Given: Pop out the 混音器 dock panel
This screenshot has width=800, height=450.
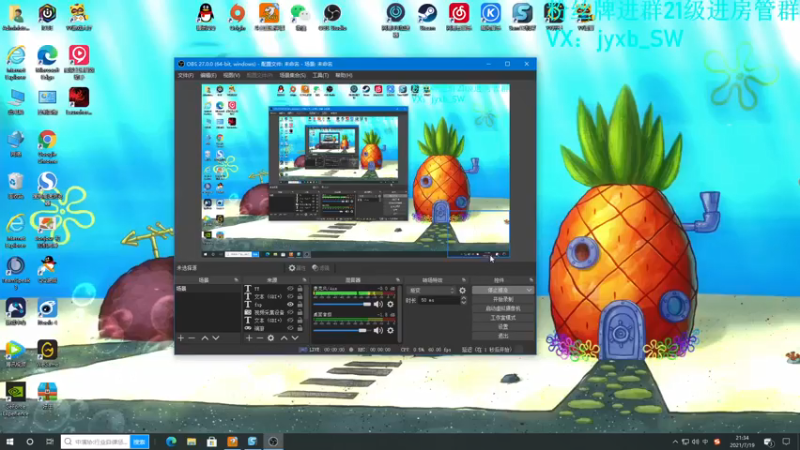Looking at the screenshot, I should pos(398,280).
